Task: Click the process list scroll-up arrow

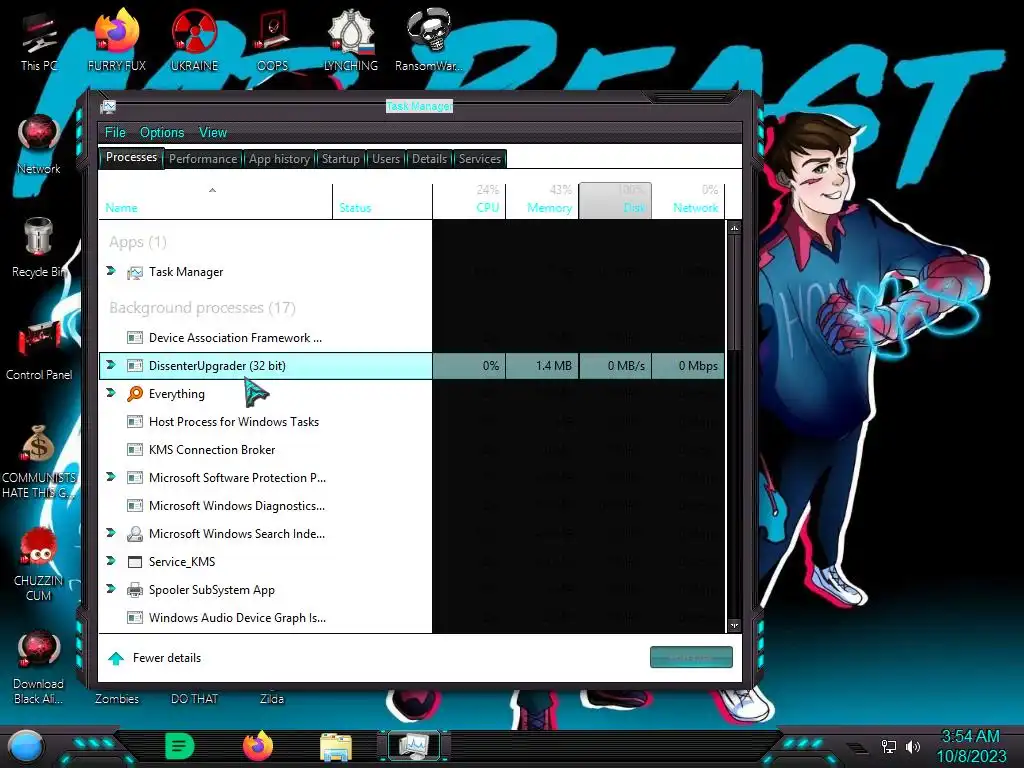Action: 735,228
